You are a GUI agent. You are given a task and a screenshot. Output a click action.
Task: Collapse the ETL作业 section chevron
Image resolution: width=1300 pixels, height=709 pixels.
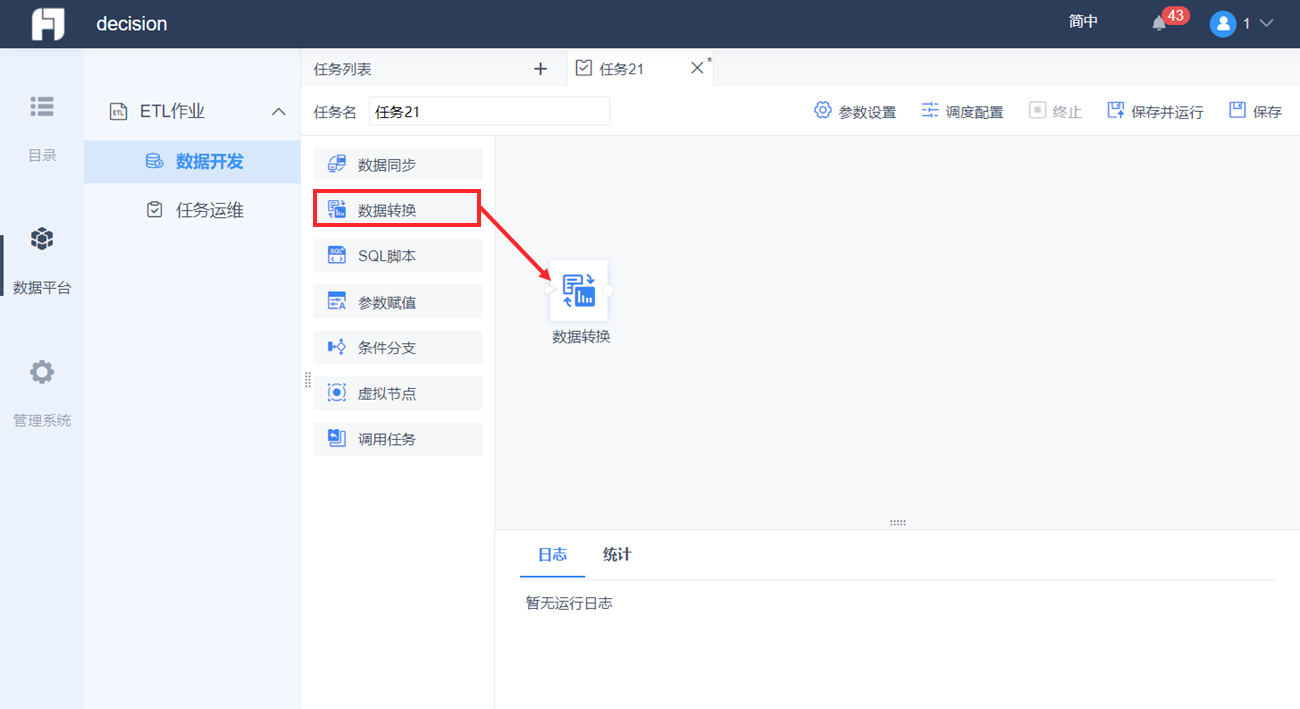click(x=279, y=112)
